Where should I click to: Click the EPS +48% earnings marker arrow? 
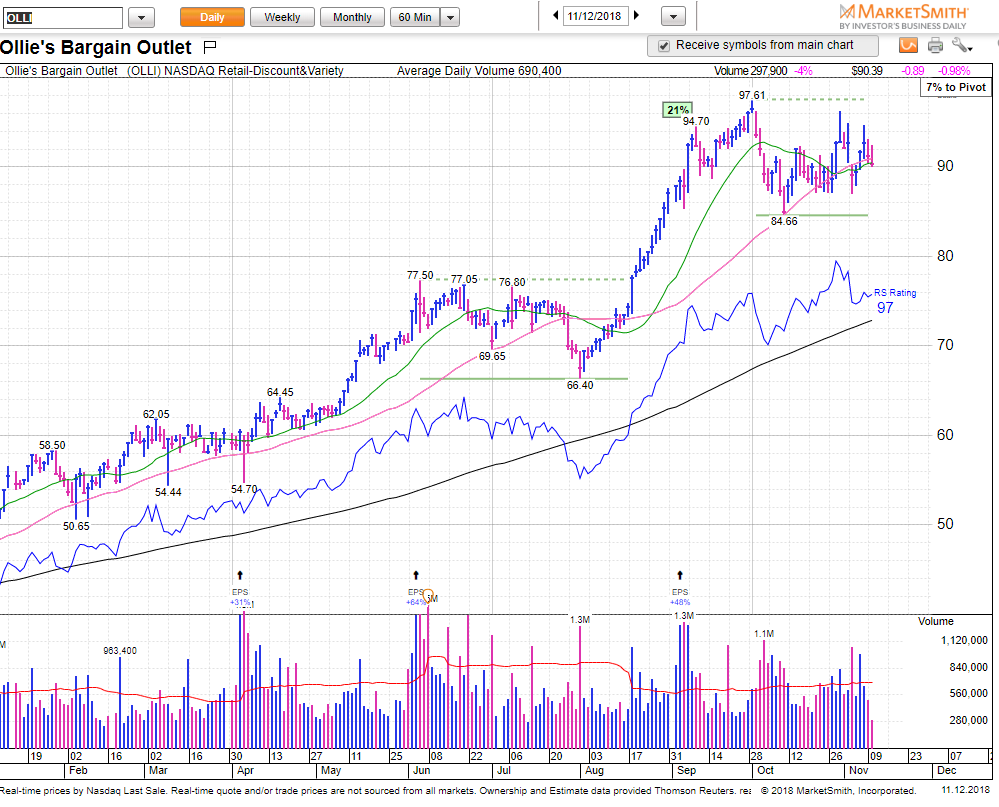click(x=680, y=576)
